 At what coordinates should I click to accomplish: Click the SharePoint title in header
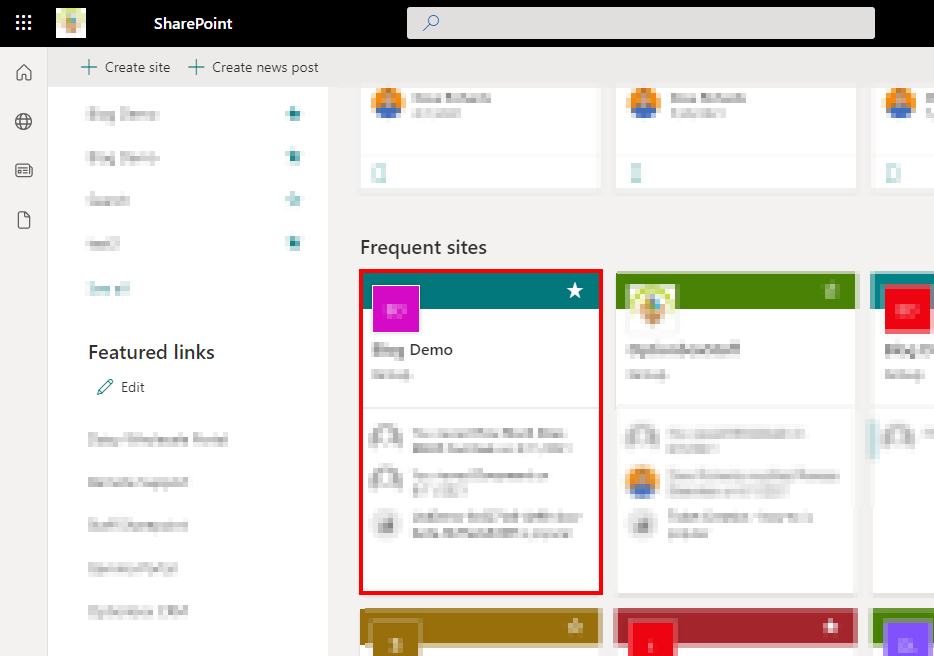coord(193,23)
